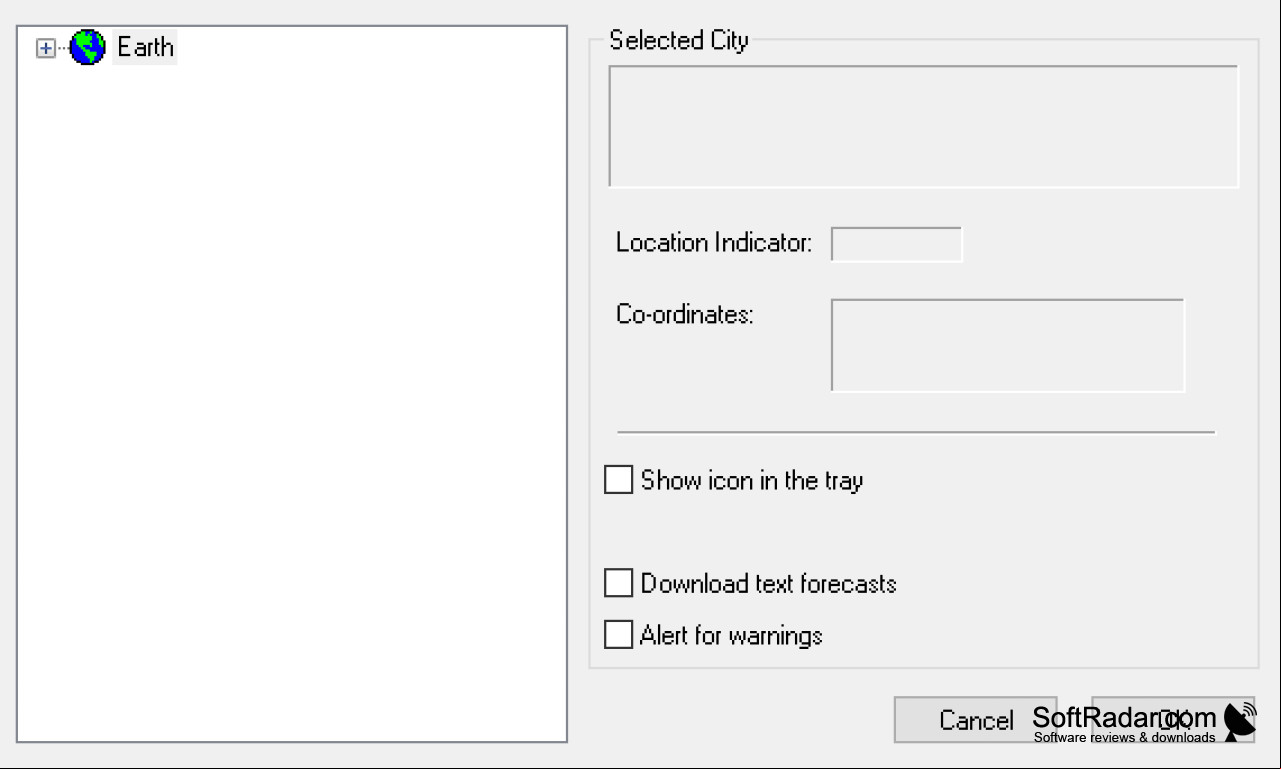Click empty space in the location tree panel

tap(292, 400)
